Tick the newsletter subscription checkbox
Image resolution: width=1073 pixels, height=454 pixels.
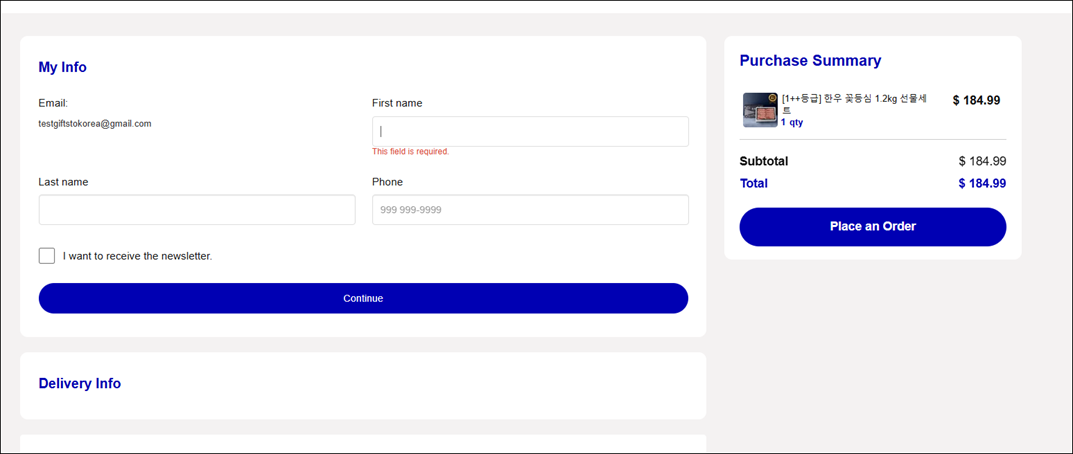47,256
